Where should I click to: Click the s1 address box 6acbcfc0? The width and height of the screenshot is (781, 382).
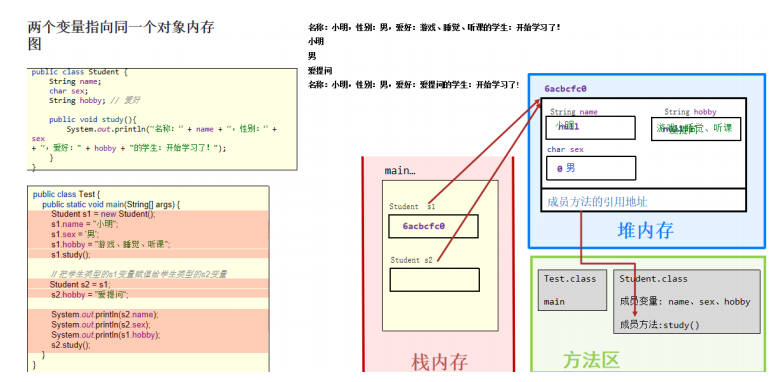point(433,226)
